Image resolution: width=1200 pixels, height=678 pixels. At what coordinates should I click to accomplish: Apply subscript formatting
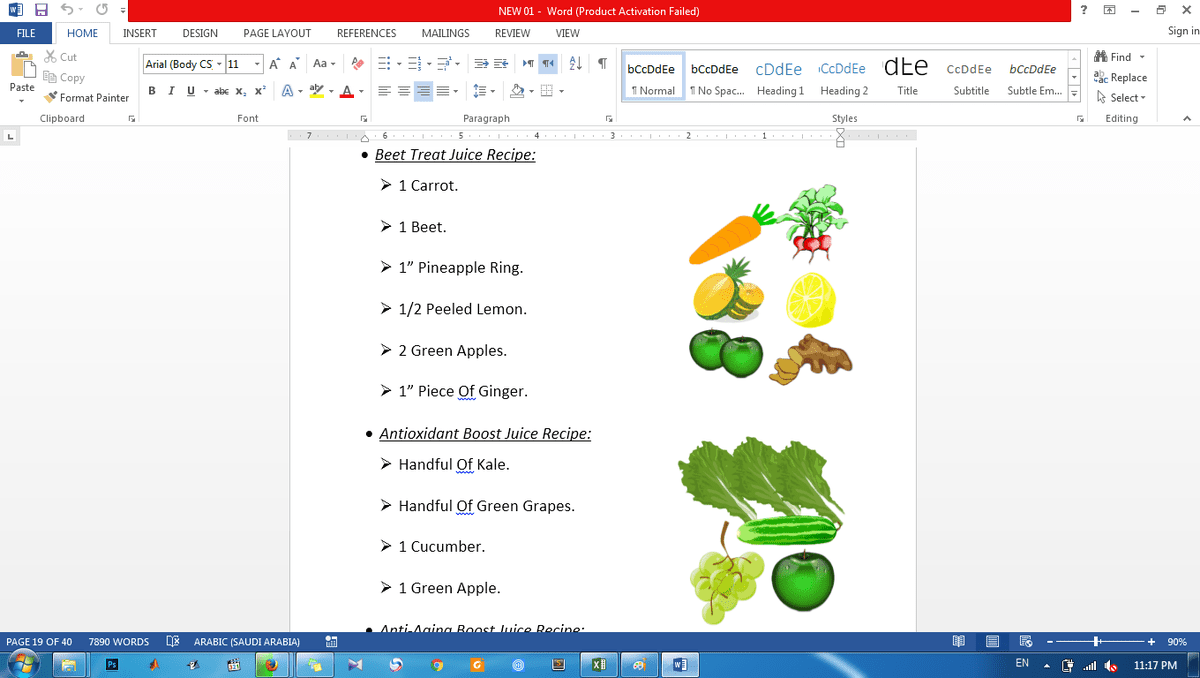pyautogui.click(x=241, y=91)
